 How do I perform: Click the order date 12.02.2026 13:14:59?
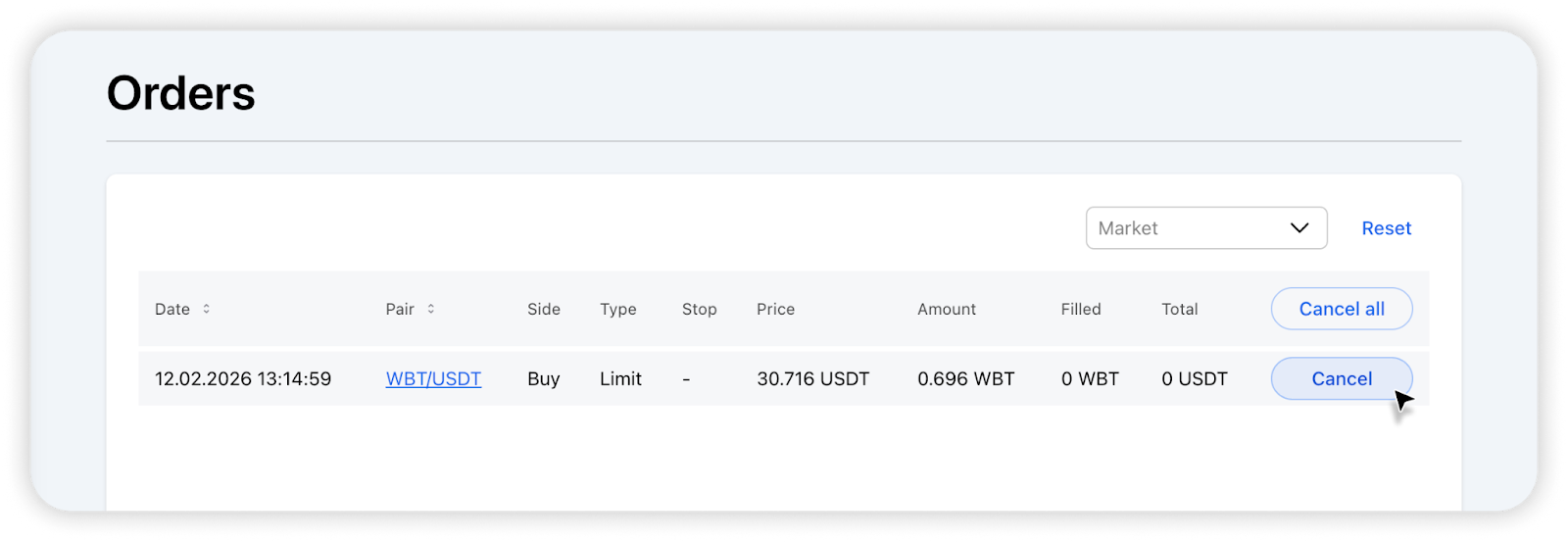(243, 379)
